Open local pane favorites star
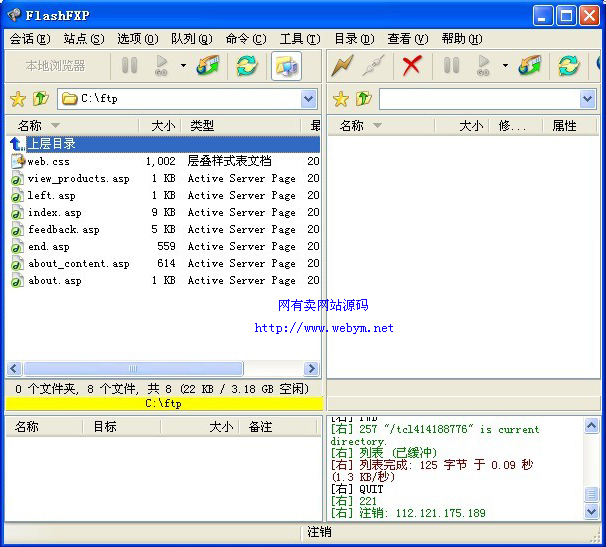This screenshot has height=547, width=606. pos(18,99)
